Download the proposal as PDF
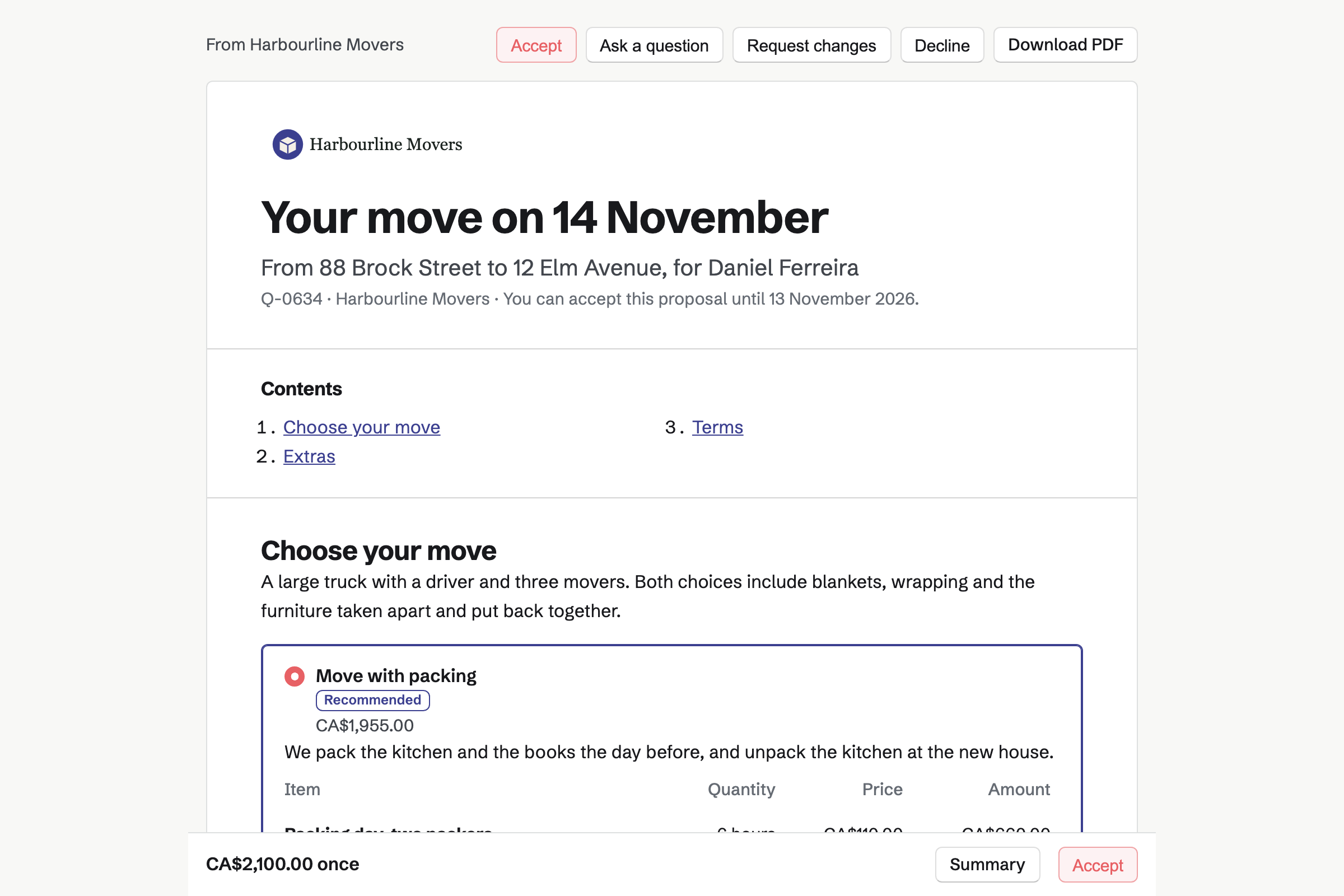 click(x=1065, y=45)
